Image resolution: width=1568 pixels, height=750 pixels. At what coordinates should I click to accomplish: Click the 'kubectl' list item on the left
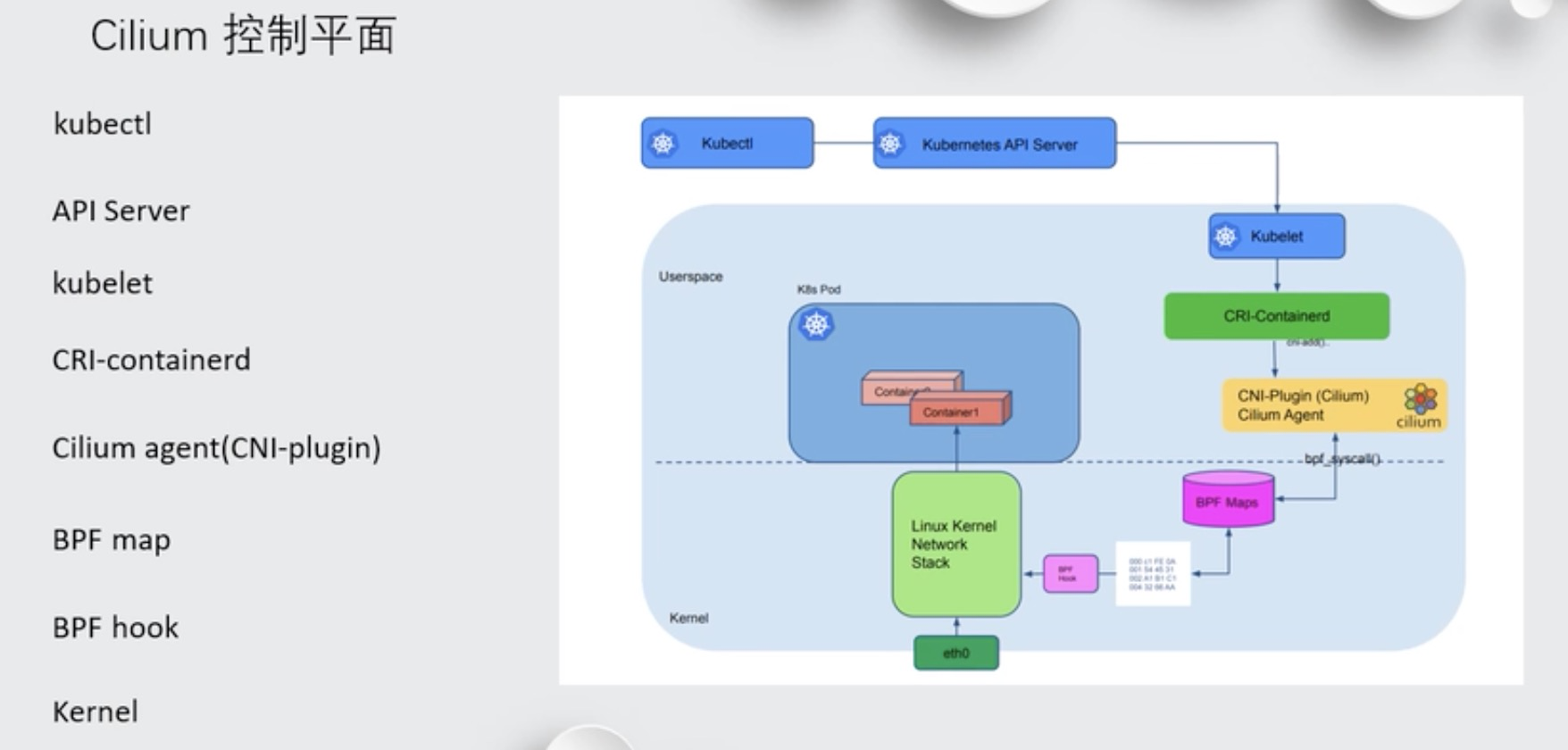coord(103,123)
